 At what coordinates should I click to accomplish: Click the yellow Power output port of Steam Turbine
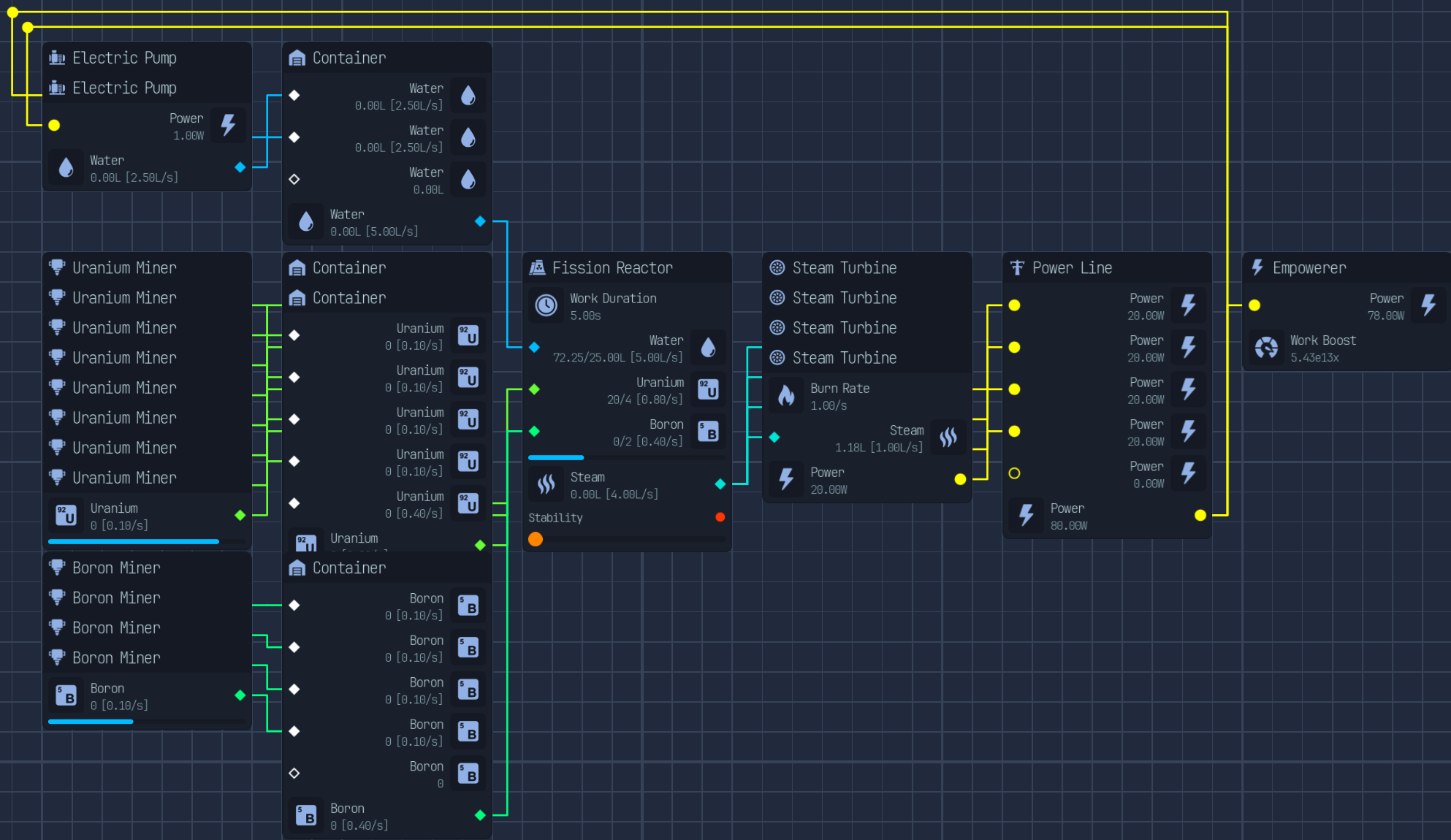[x=960, y=479]
